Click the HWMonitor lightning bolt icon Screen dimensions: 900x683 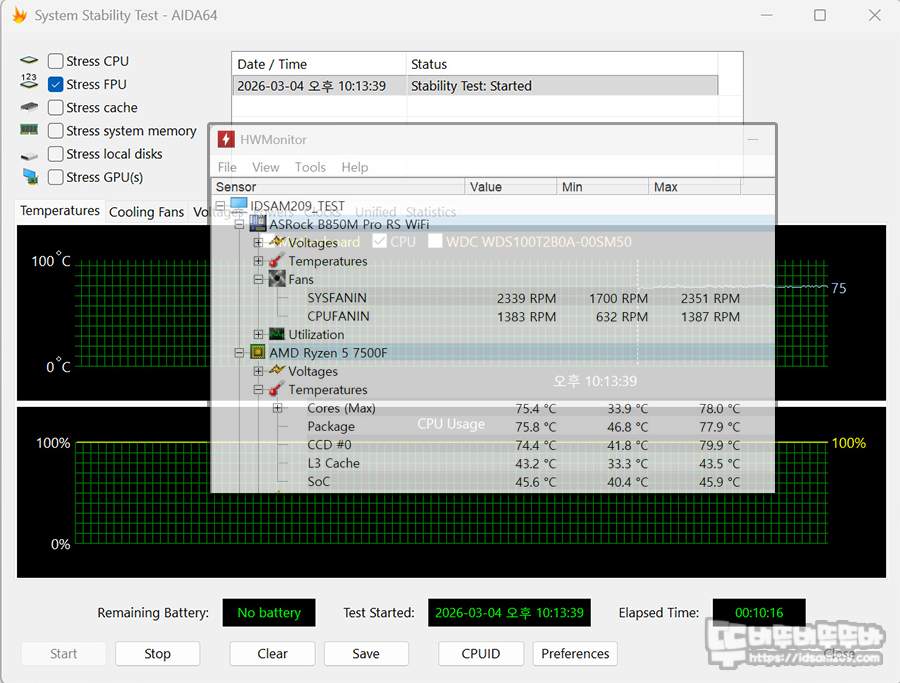(226, 139)
